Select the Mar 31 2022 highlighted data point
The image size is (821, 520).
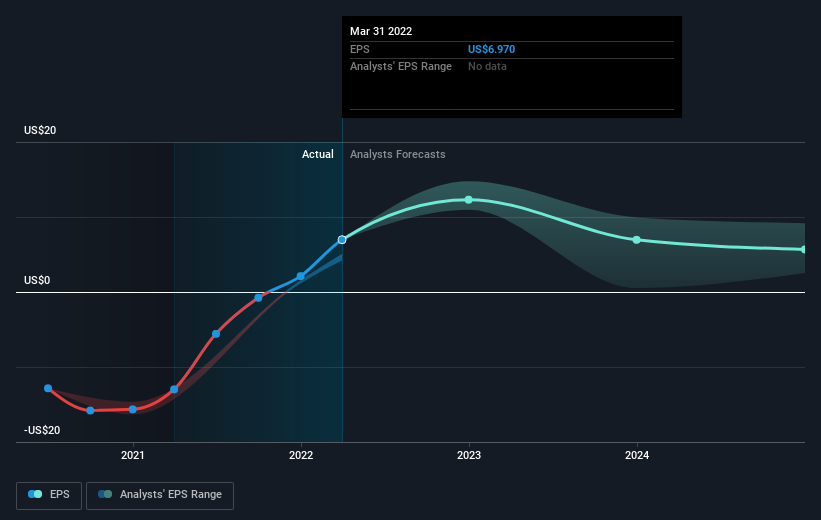(342, 240)
